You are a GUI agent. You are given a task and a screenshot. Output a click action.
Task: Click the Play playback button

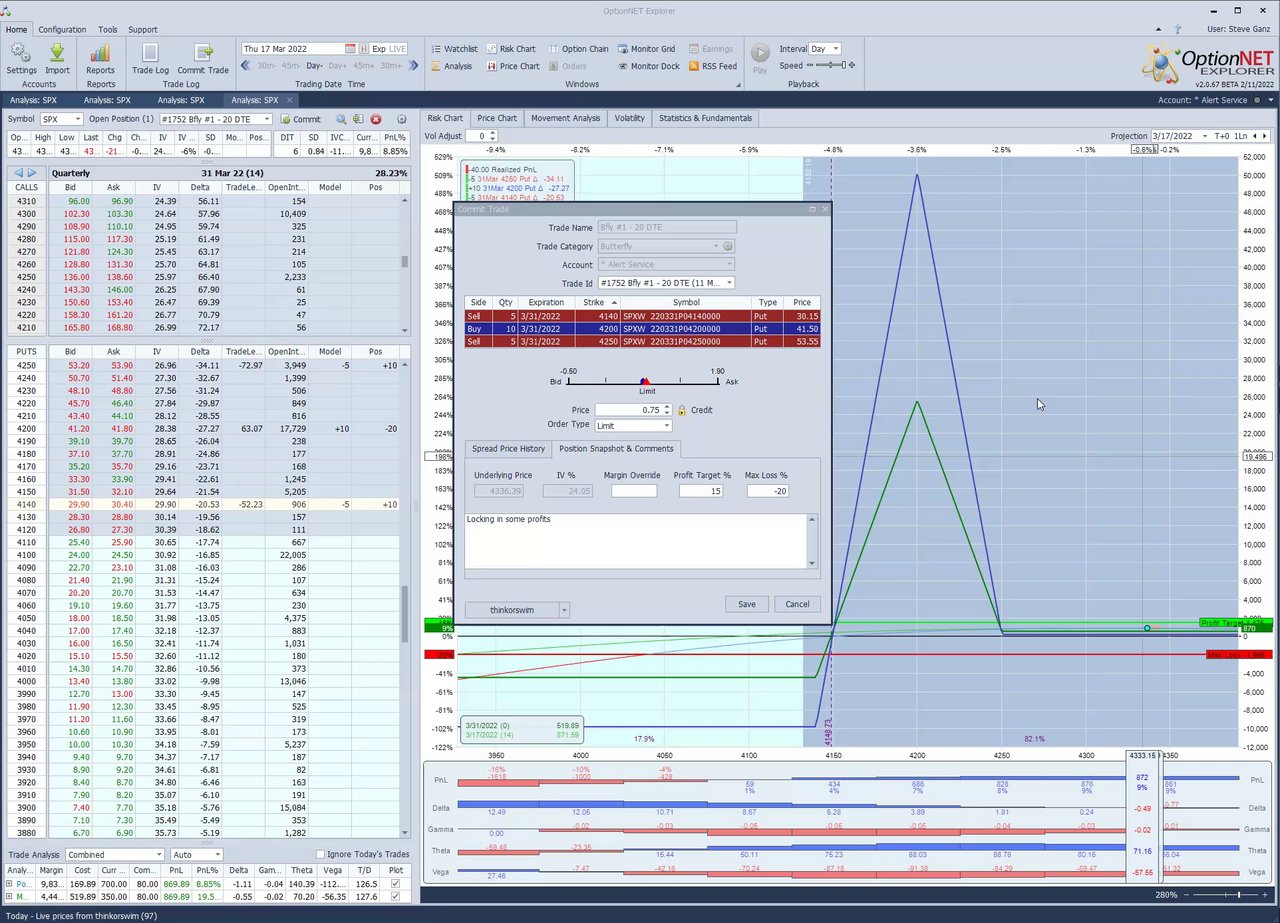[x=760, y=56]
